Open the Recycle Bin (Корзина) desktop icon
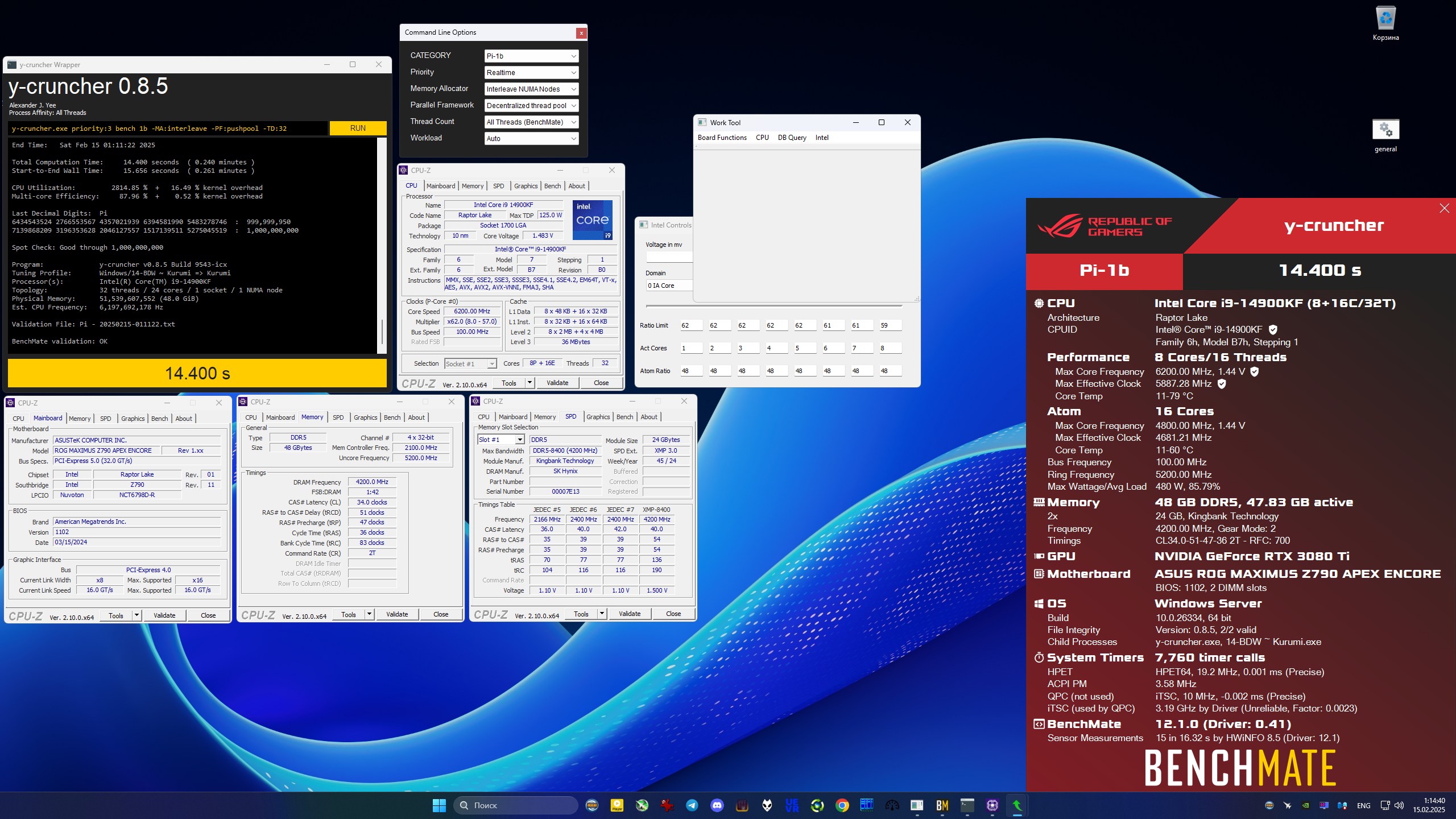1456x819 pixels. (x=1385, y=23)
